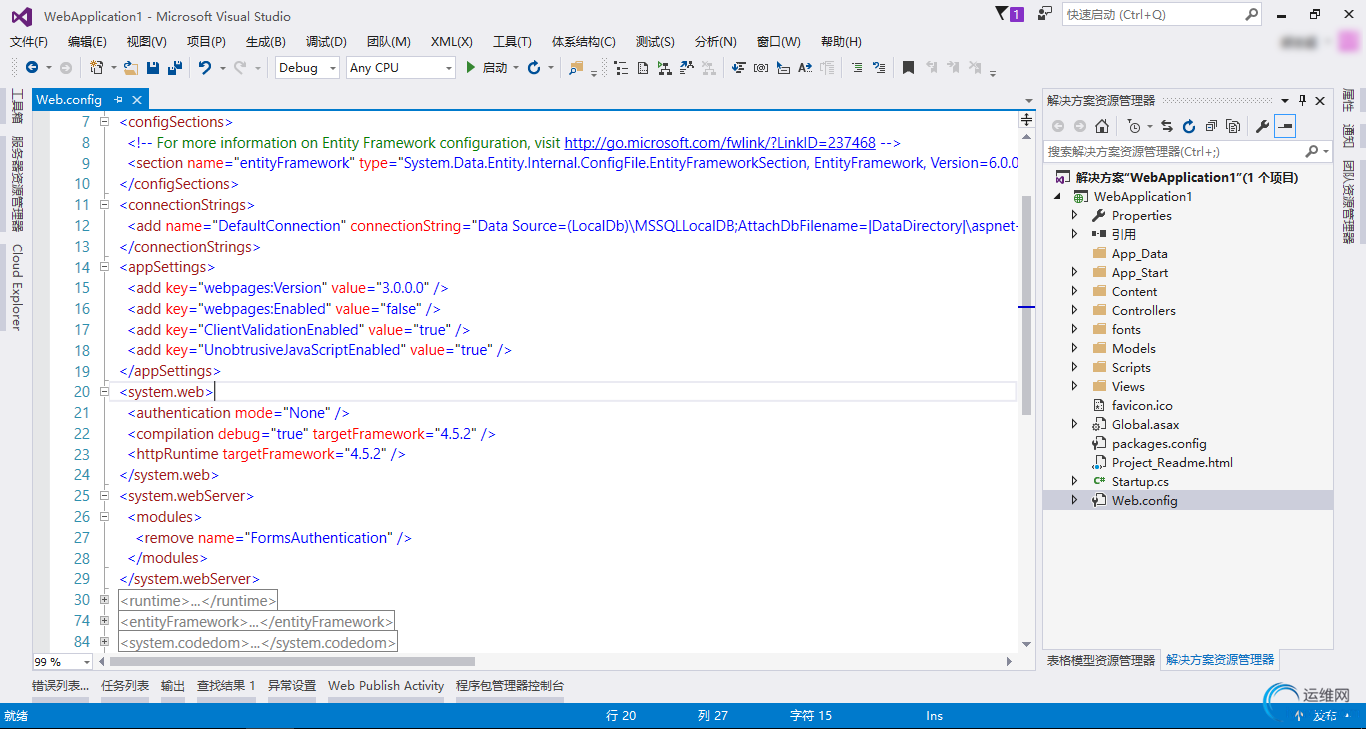Screen dimensions: 1366x729
Task: Close the Web.config editor tab
Action: [x=137, y=99]
